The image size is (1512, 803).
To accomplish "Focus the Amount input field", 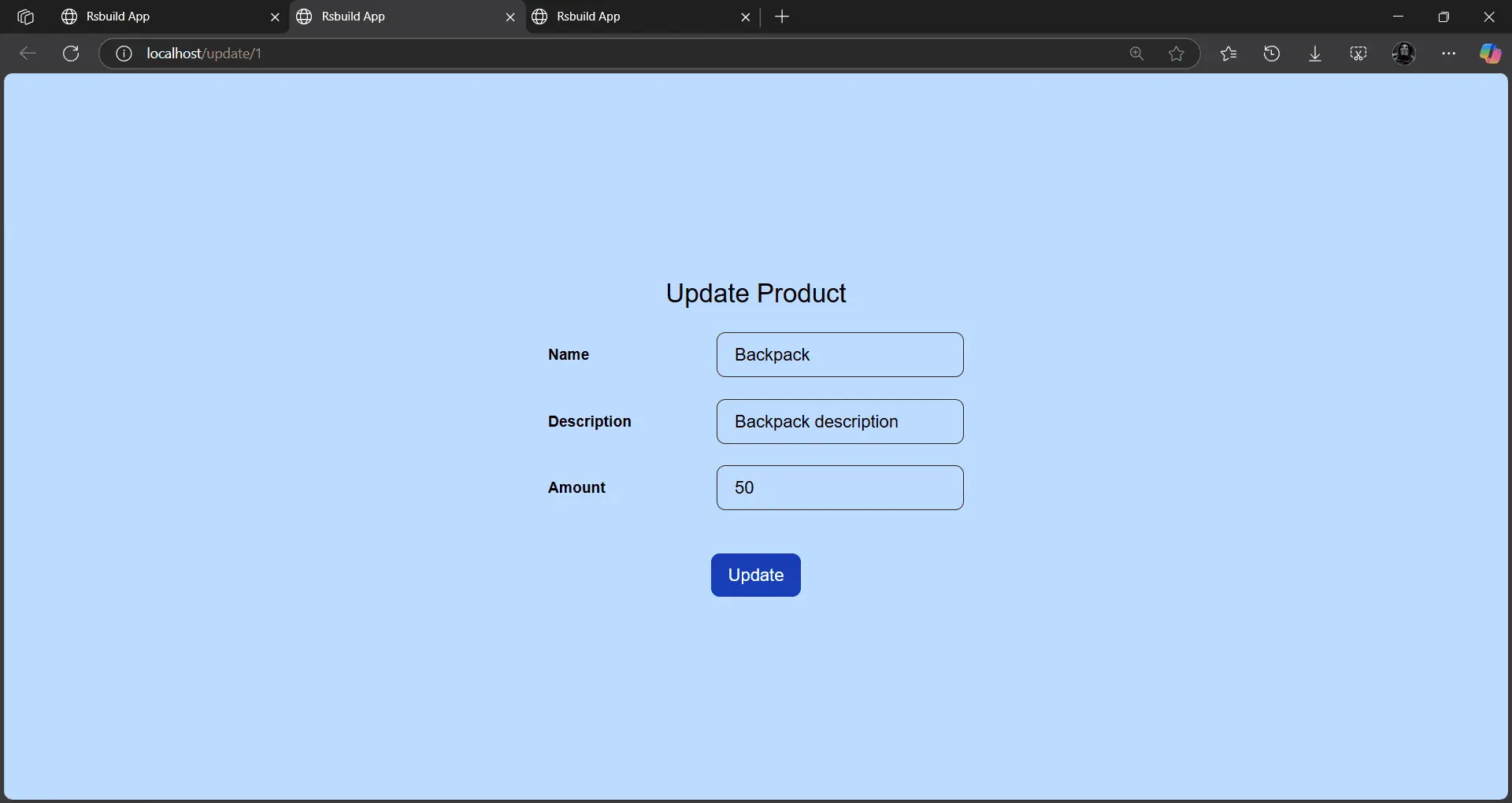I will (840, 487).
